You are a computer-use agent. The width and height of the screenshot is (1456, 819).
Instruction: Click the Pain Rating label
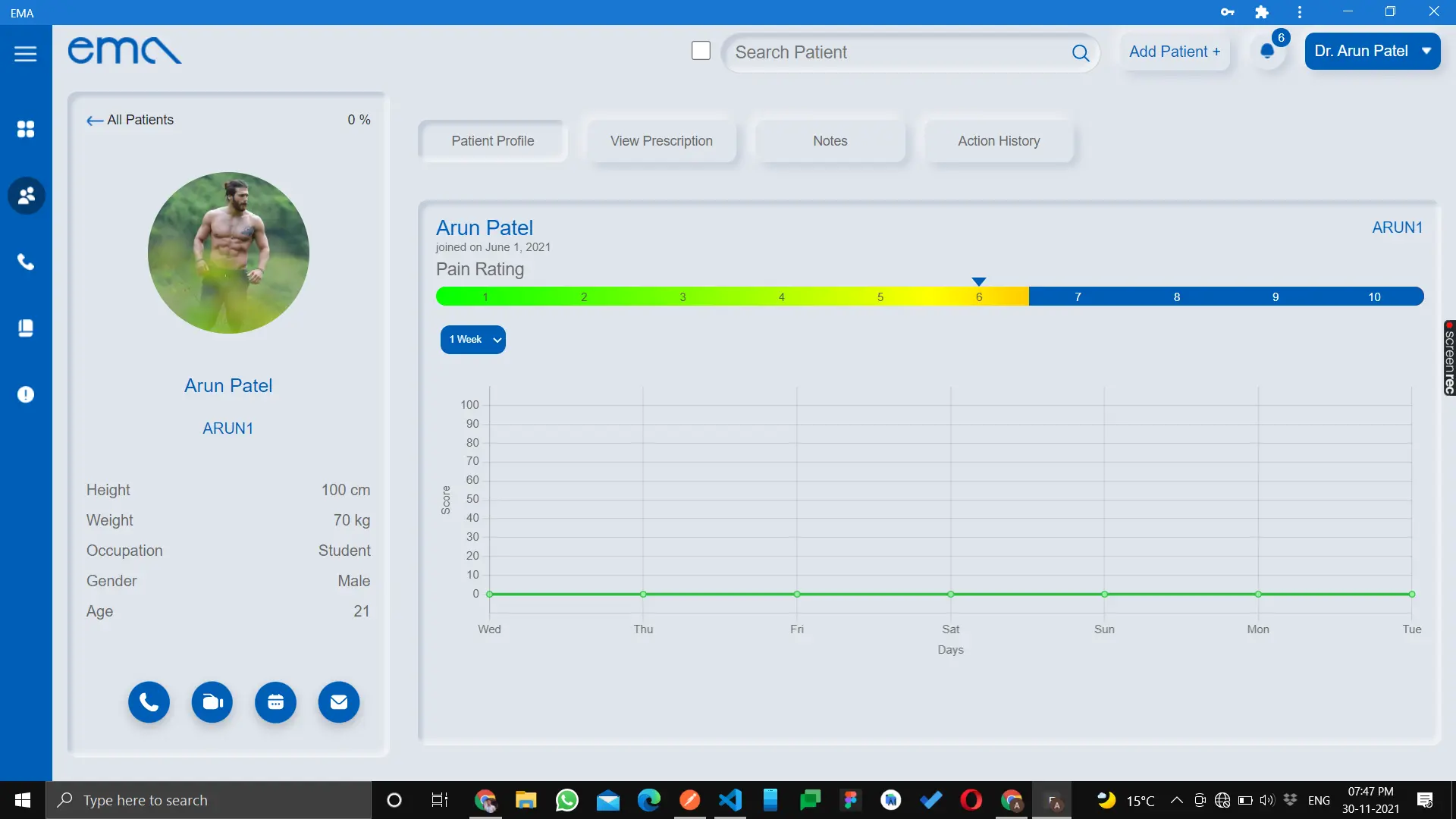[480, 269]
